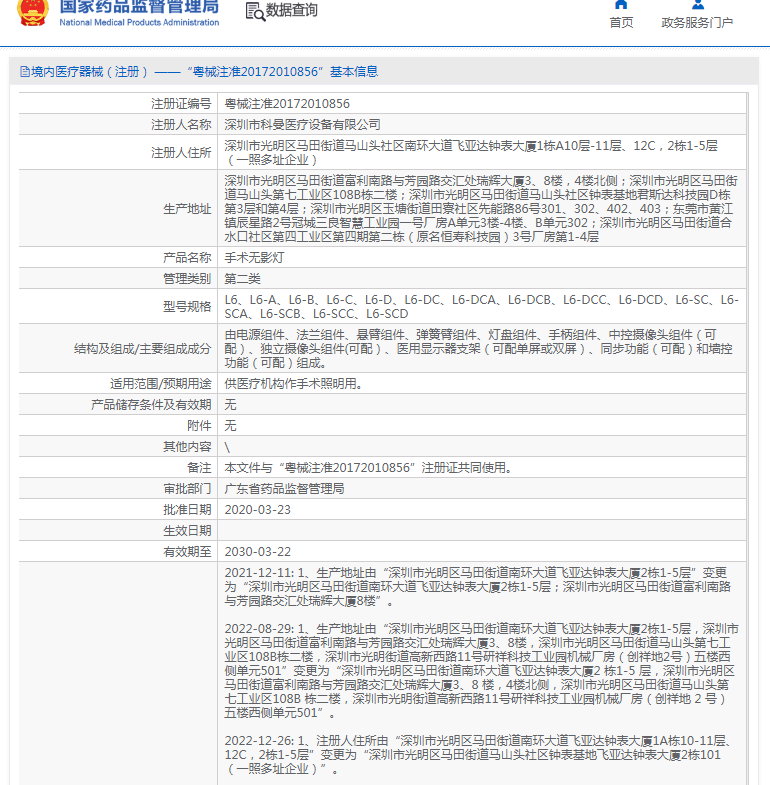Click the 结构及组成/主要组成成分 label
Viewport: 770px width, 785px height.
coord(143,349)
